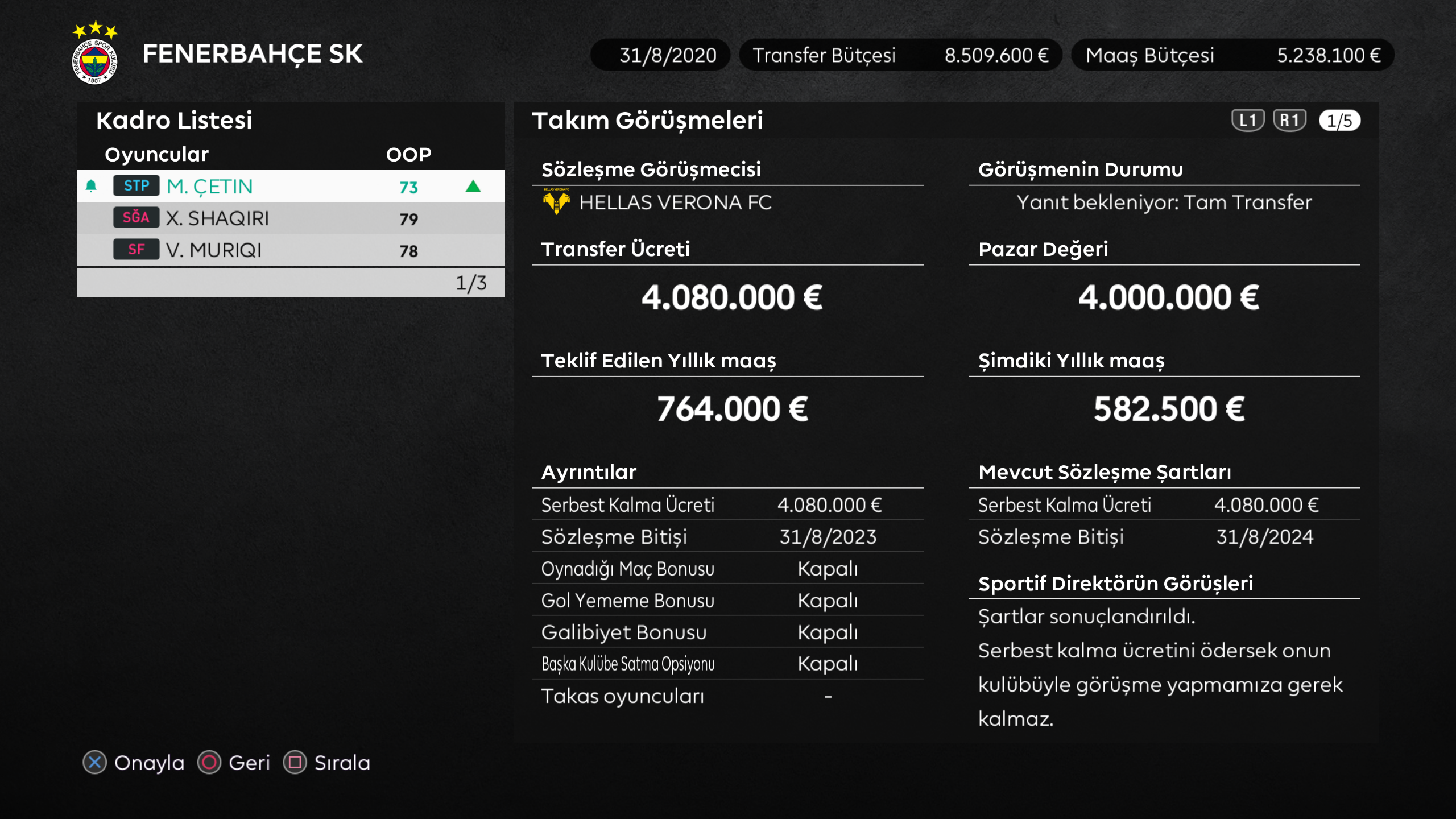The width and height of the screenshot is (1456, 819).
Task: Select the V. MURIQI player row
Action: click(x=291, y=250)
